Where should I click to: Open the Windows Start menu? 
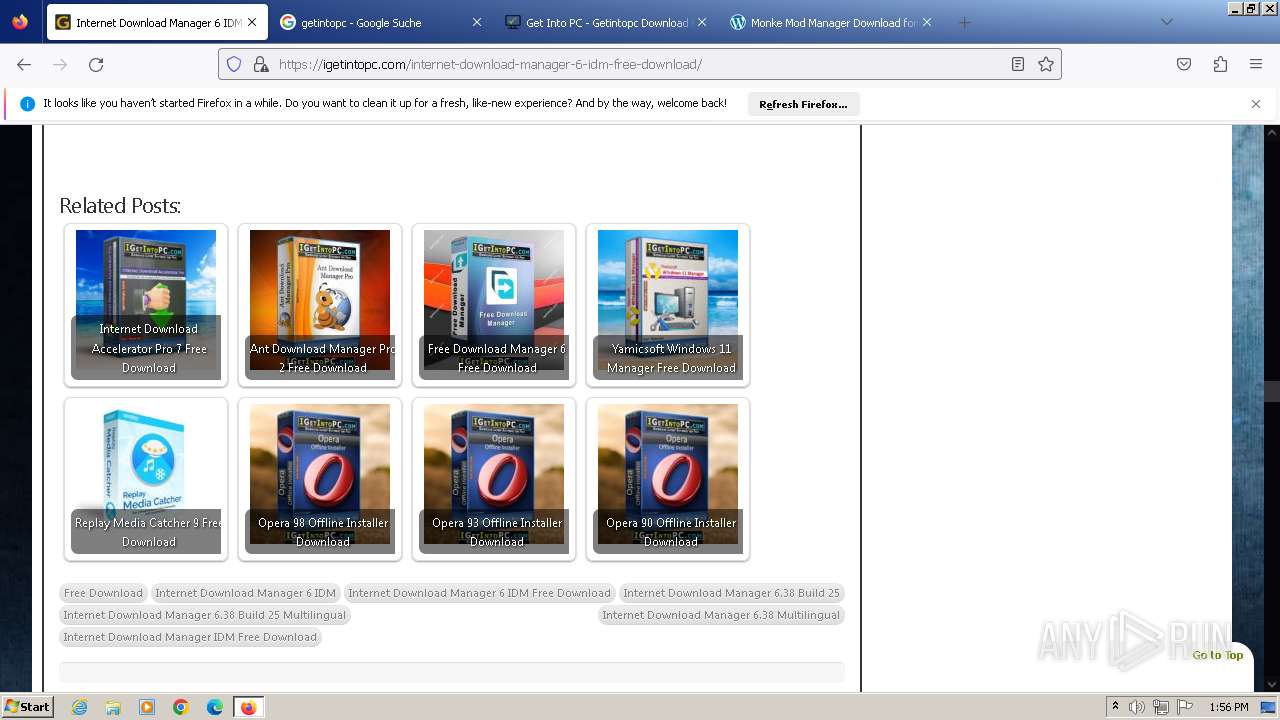(28, 707)
